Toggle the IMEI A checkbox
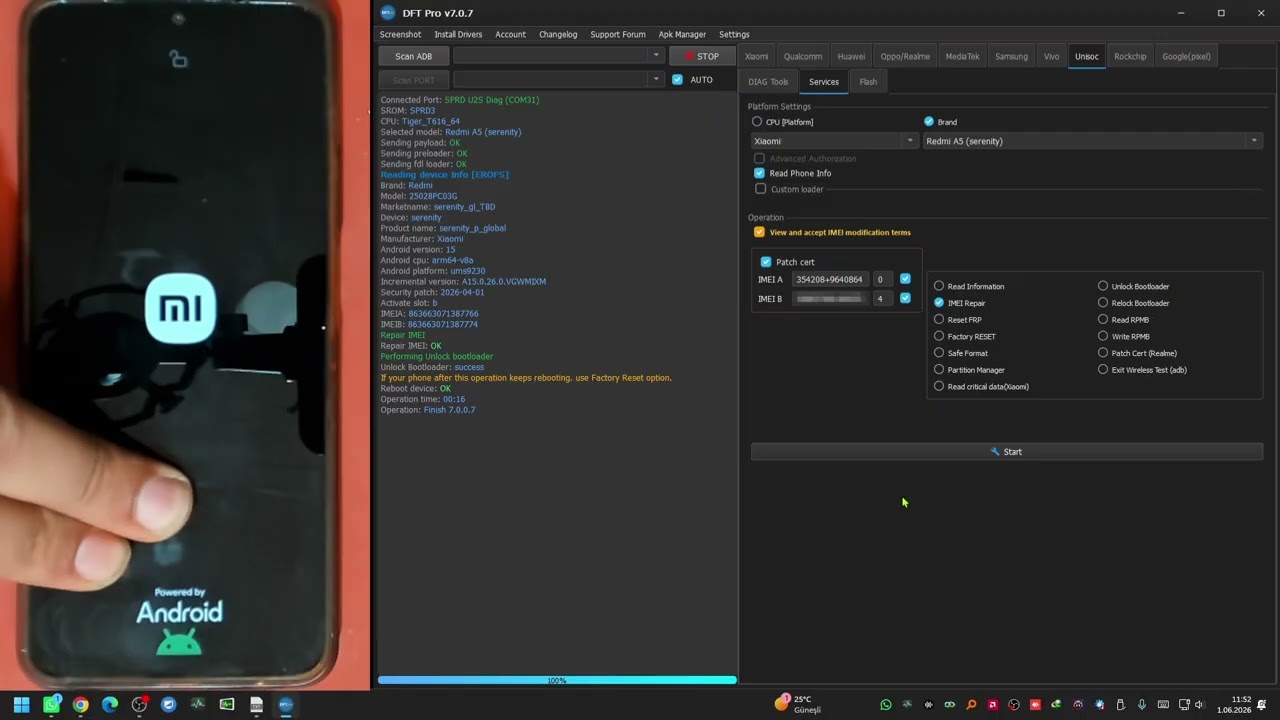Viewport: 1280px width, 720px height. (x=905, y=279)
